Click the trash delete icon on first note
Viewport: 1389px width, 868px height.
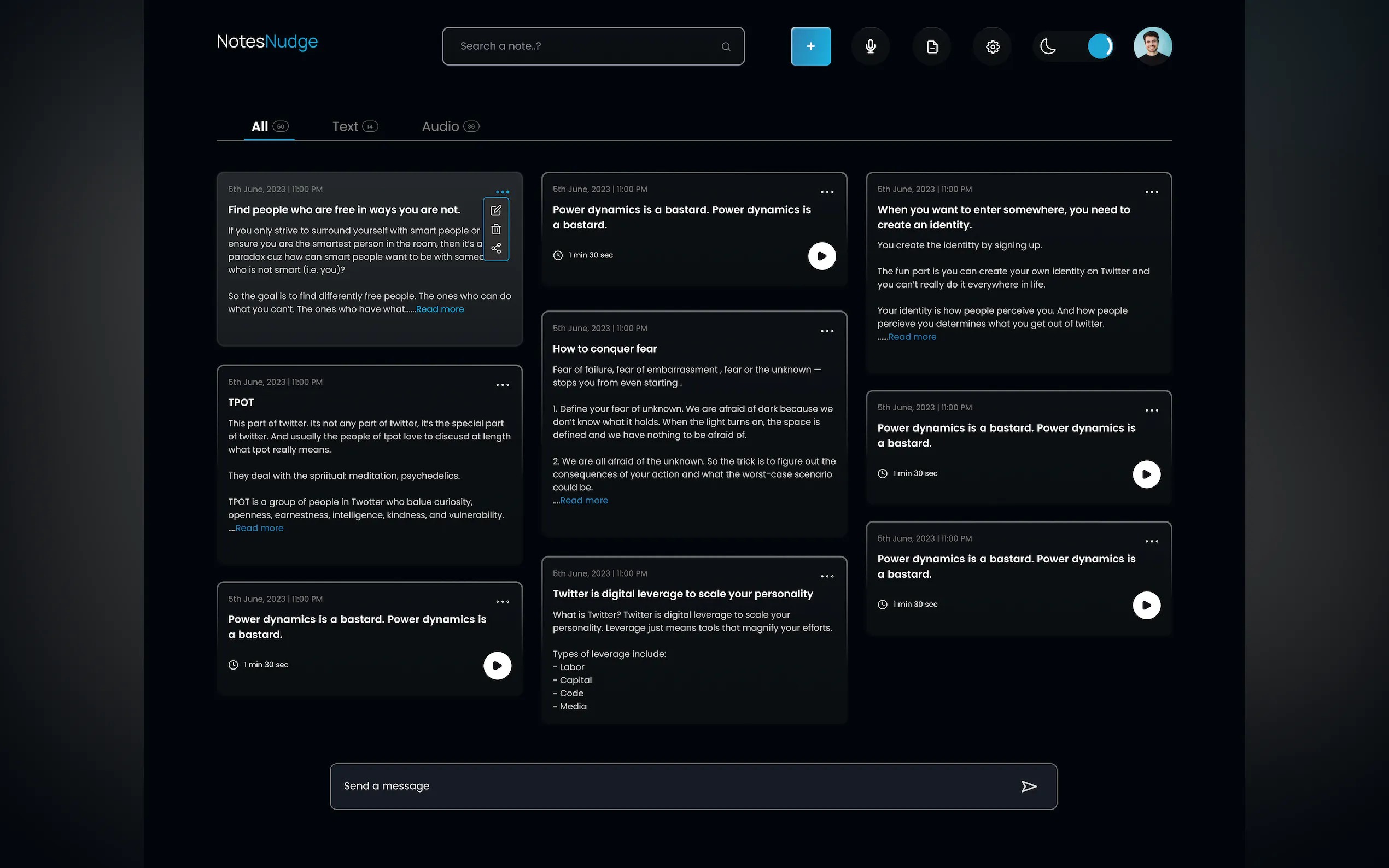(x=496, y=229)
